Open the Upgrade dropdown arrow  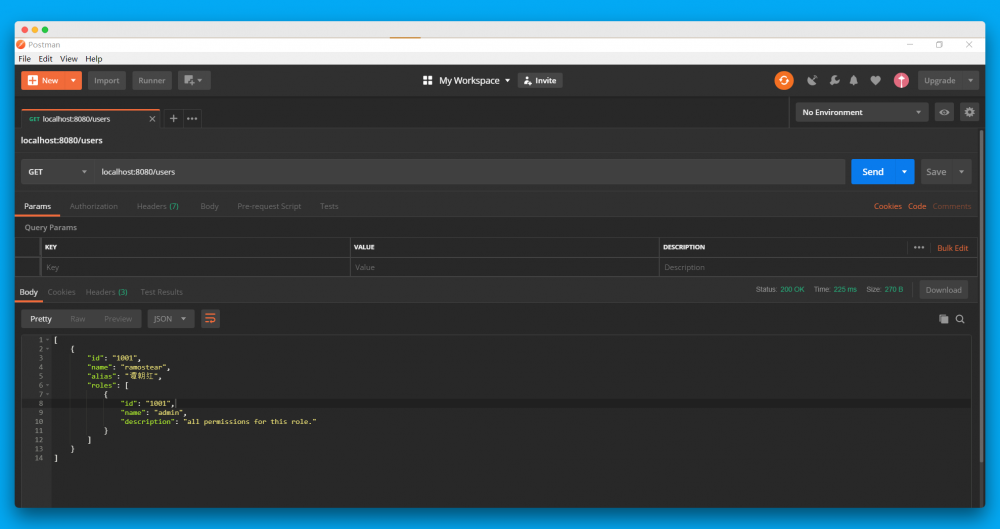[x=970, y=80]
